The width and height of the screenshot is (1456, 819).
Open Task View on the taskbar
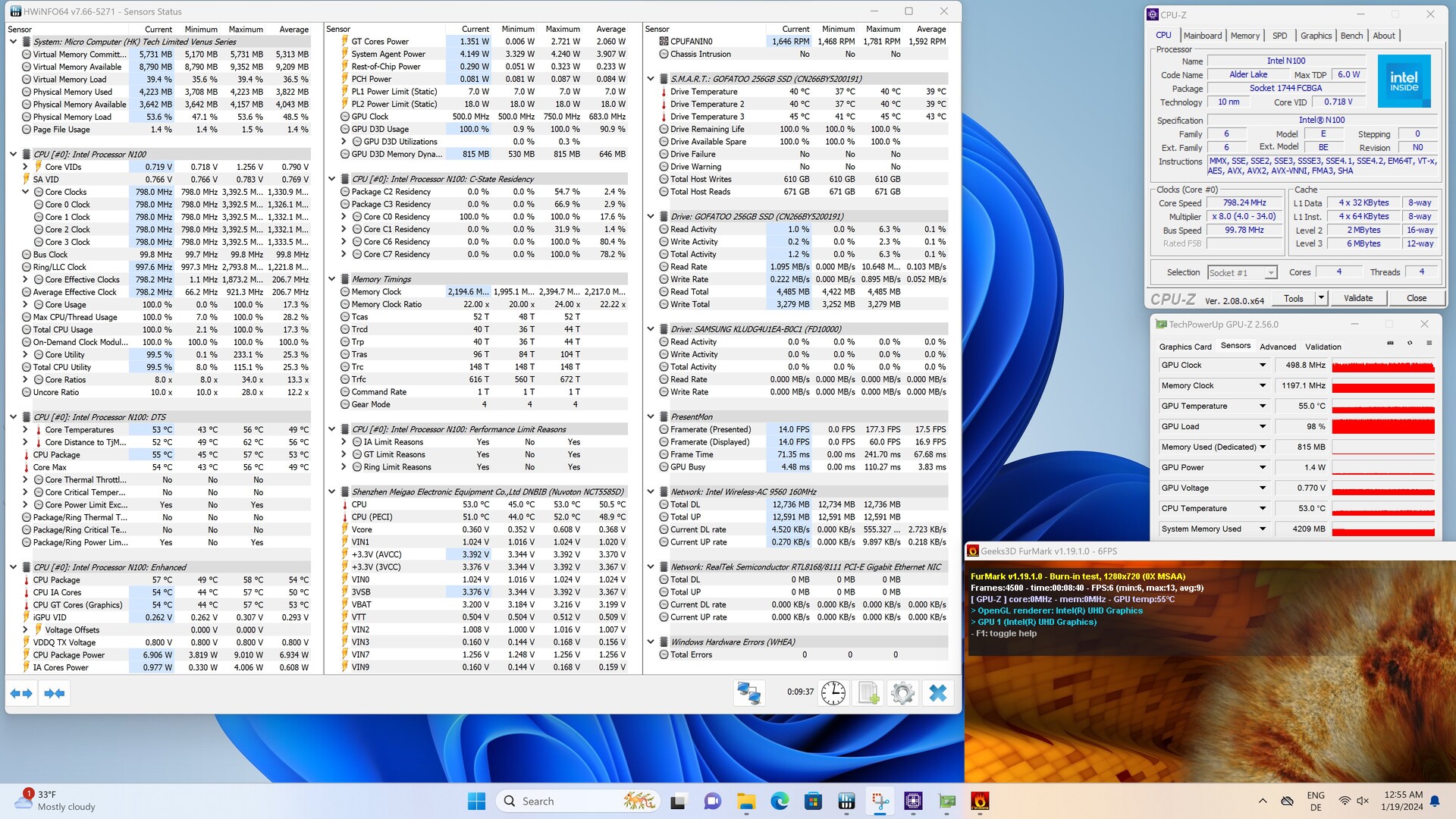click(679, 801)
